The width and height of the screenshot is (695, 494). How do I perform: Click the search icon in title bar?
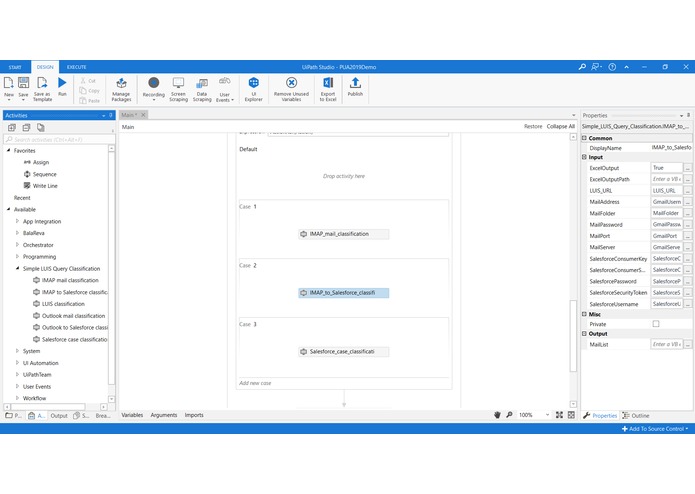pyautogui.click(x=582, y=67)
